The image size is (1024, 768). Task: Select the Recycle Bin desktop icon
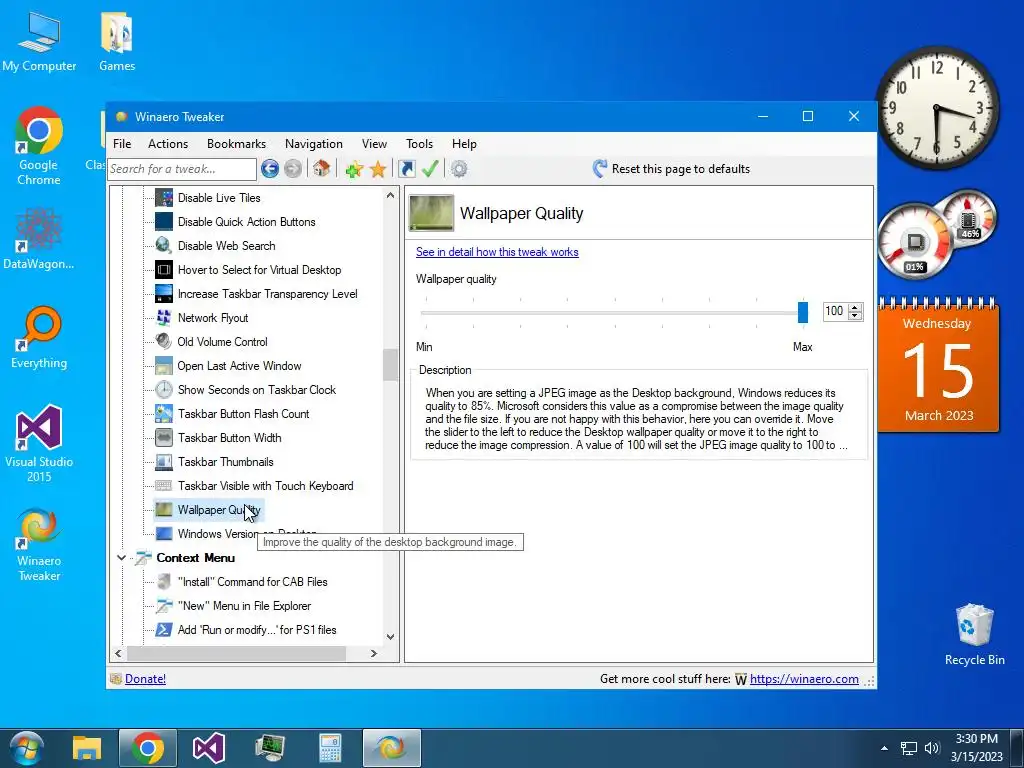[x=974, y=635]
